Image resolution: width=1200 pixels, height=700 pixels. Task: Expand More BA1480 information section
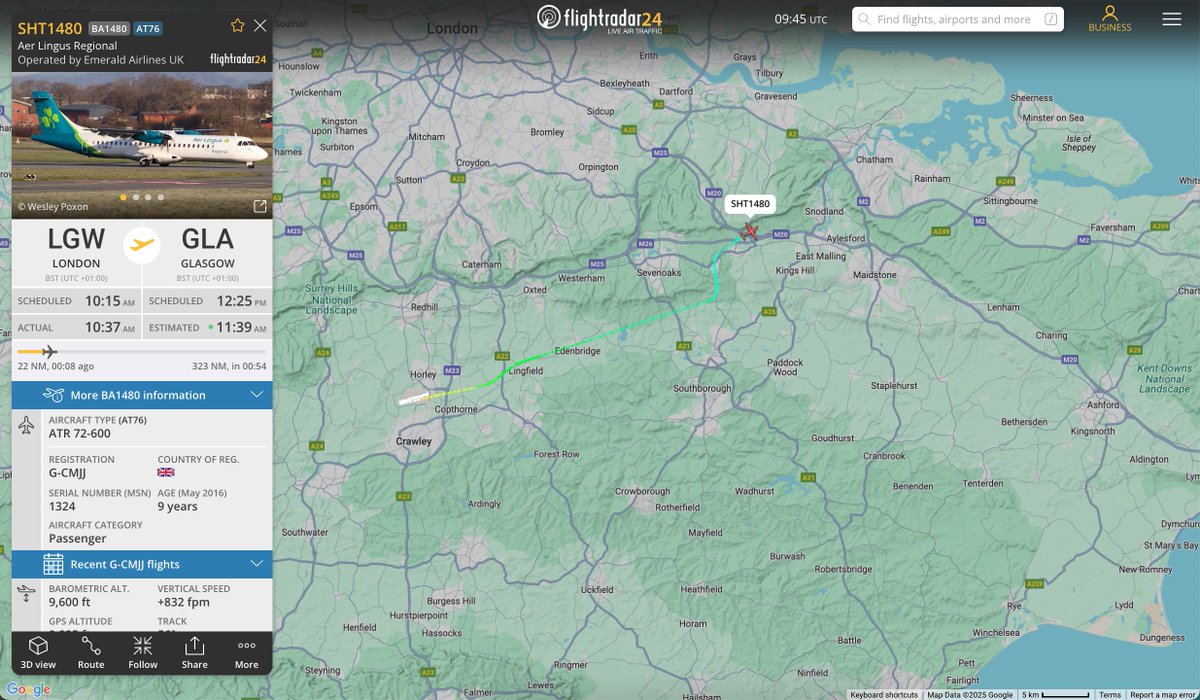[142, 395]
